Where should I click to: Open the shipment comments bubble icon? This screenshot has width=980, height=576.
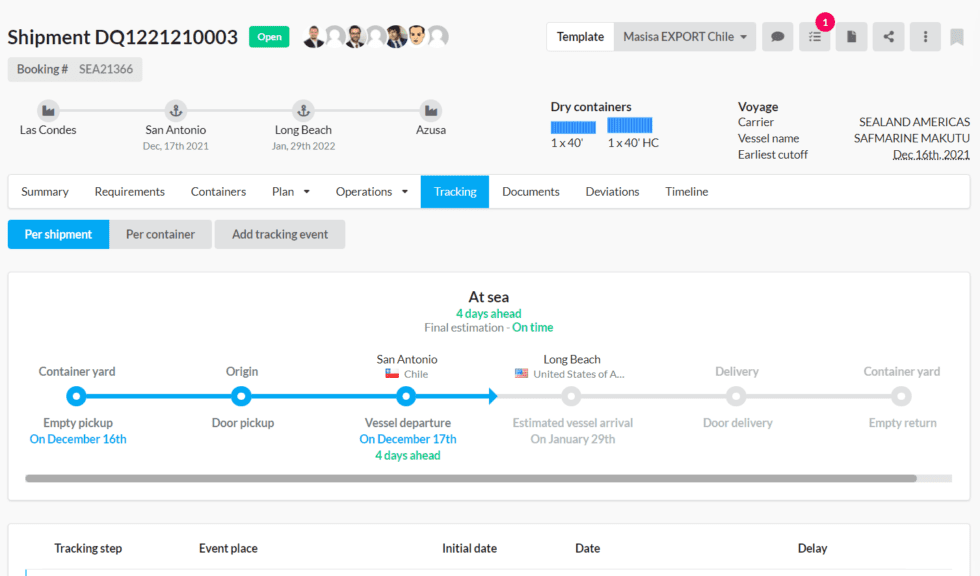778,36
